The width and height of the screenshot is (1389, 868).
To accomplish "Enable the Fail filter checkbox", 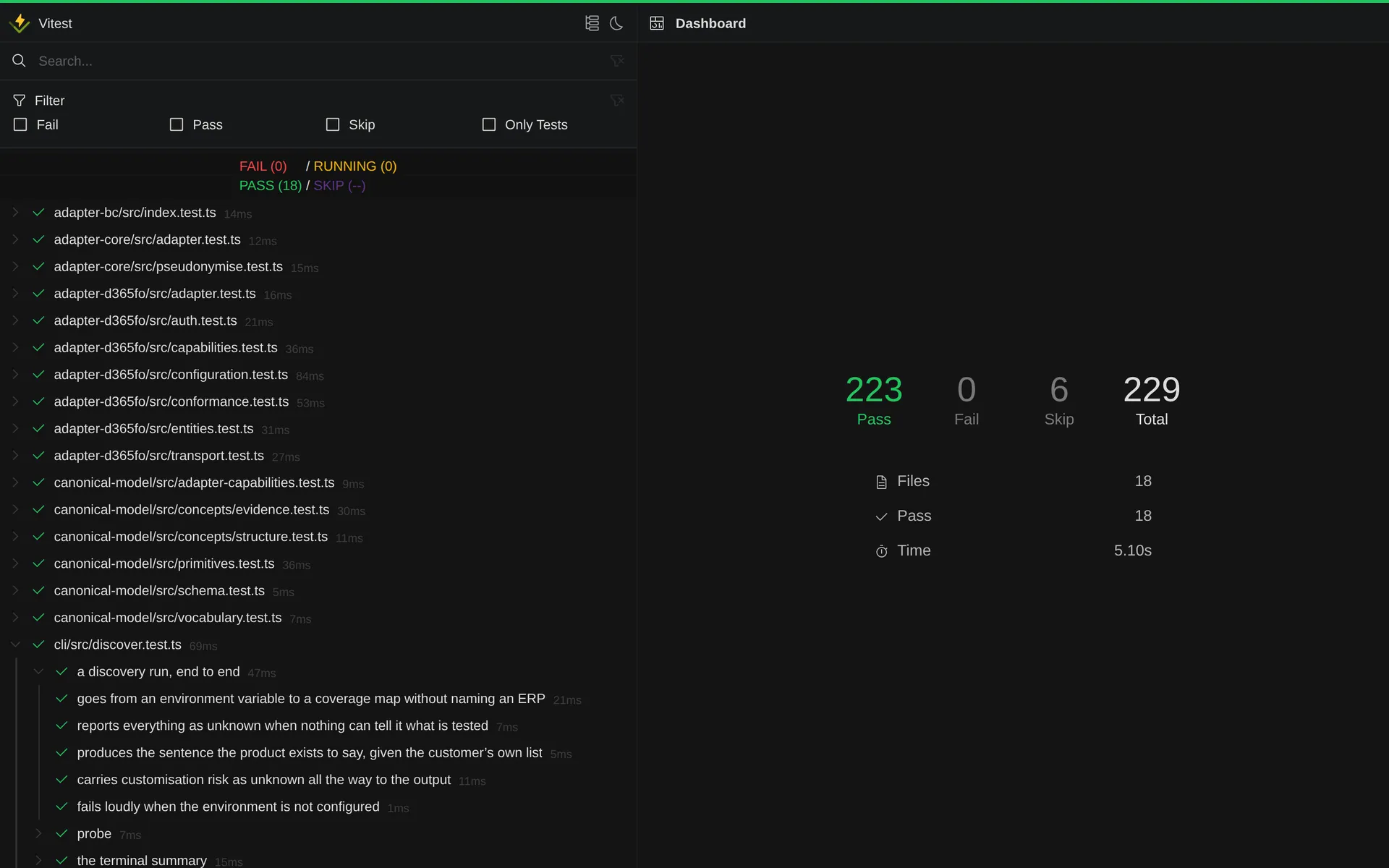I will 20,124.
